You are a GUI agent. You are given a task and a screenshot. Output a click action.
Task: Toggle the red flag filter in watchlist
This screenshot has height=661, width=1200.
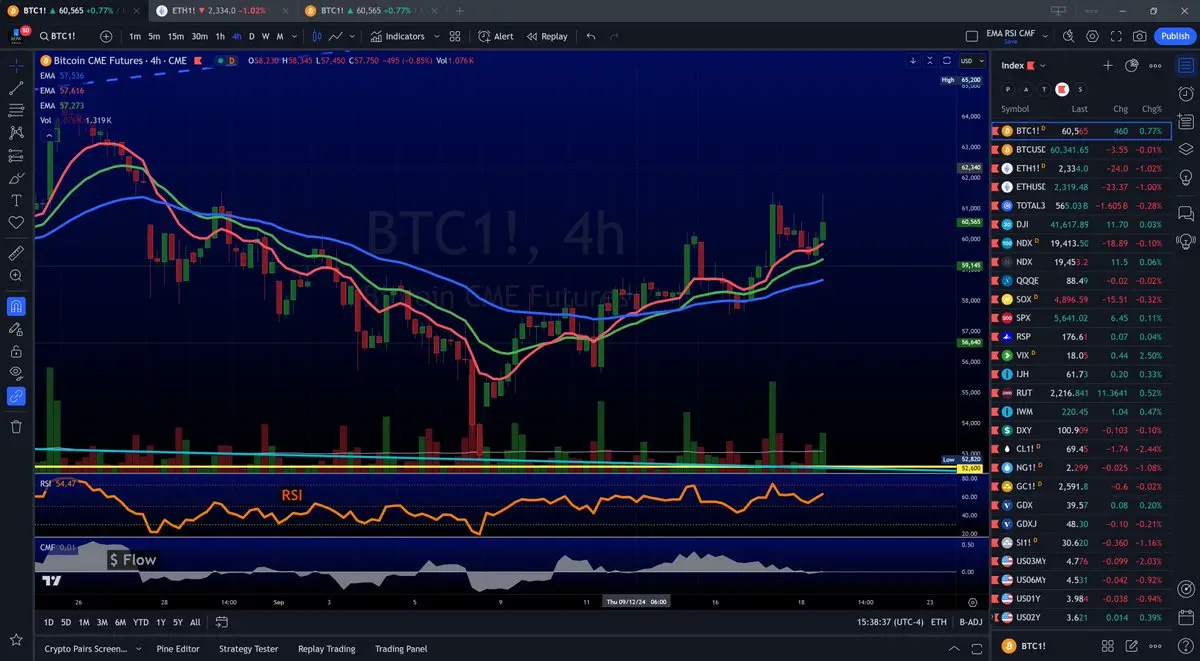[x=1062, y=89]
